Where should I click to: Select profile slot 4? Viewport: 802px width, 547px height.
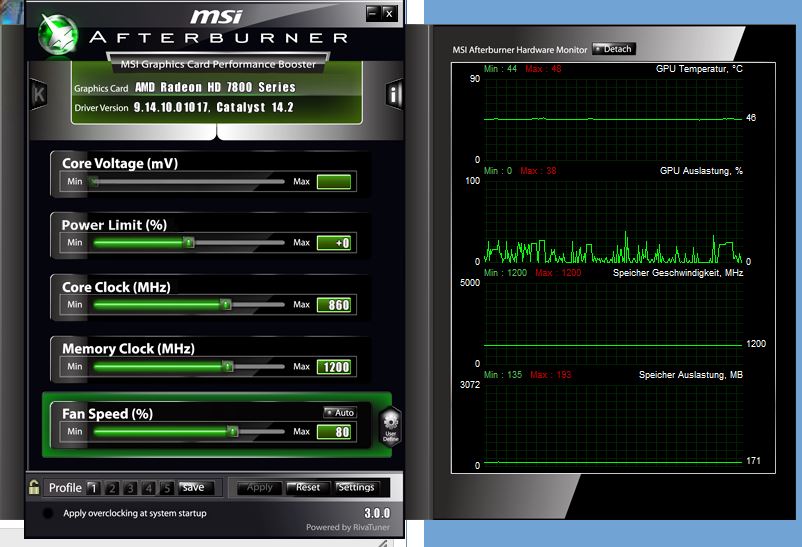tap(148, 488)
